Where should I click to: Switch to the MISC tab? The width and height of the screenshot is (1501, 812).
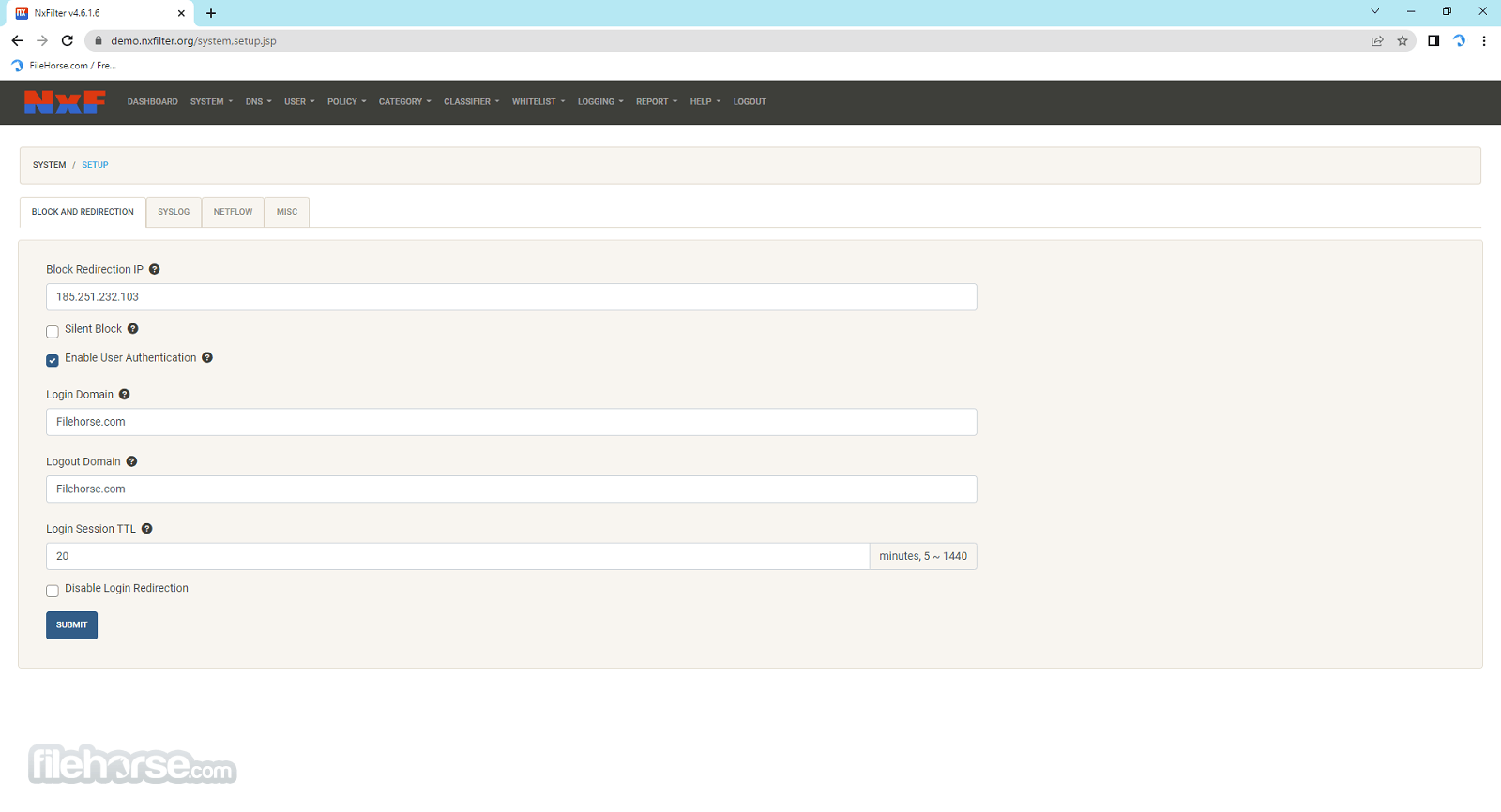(287, 212)
